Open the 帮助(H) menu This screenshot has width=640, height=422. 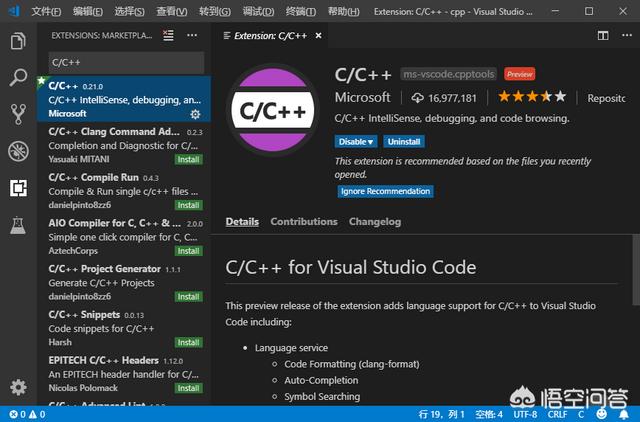(x=344, y=11)
